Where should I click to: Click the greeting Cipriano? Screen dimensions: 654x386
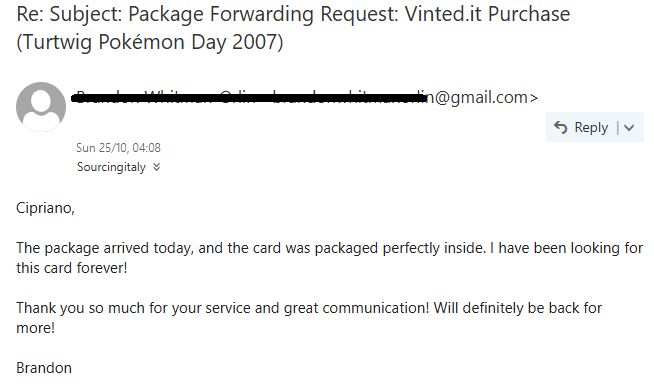coord(45,207)
